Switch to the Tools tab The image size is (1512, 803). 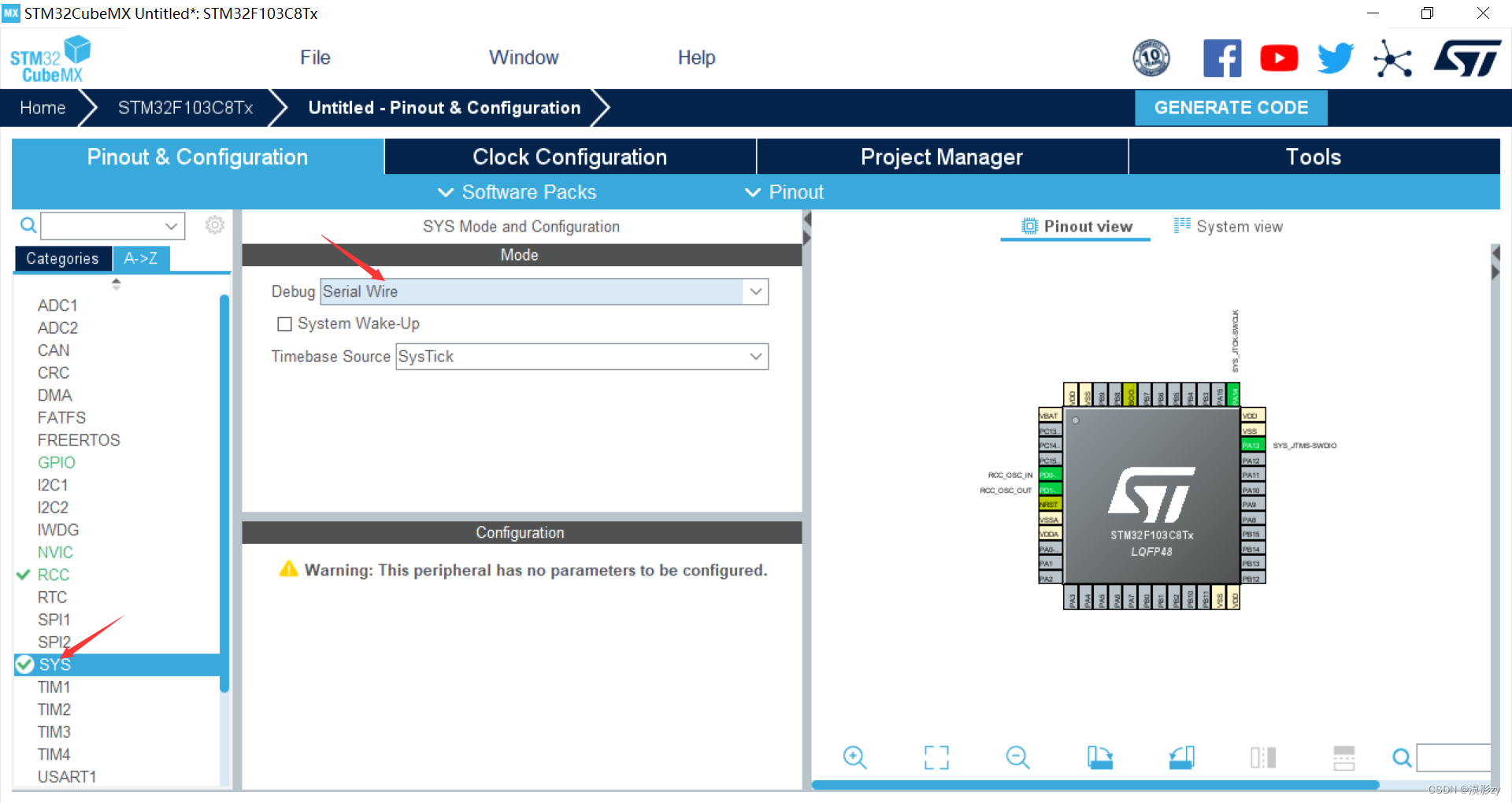coord(1314,157)
